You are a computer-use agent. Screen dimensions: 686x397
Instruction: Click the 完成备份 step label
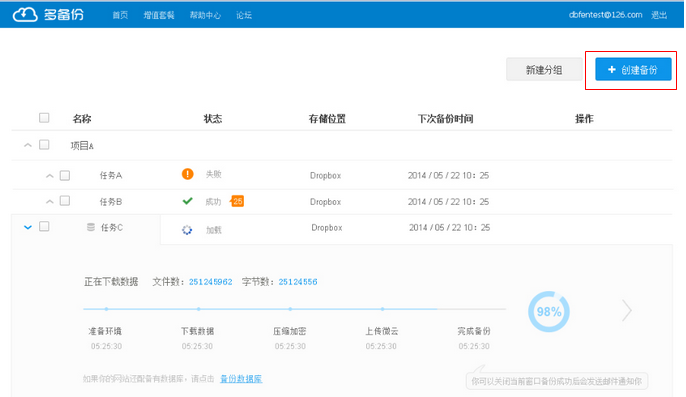[474, 331]
